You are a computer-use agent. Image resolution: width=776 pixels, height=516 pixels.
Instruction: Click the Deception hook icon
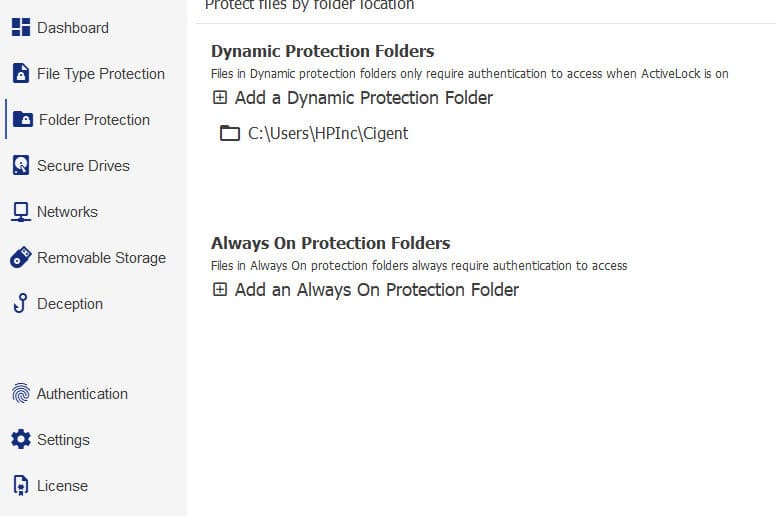point(21,303)
